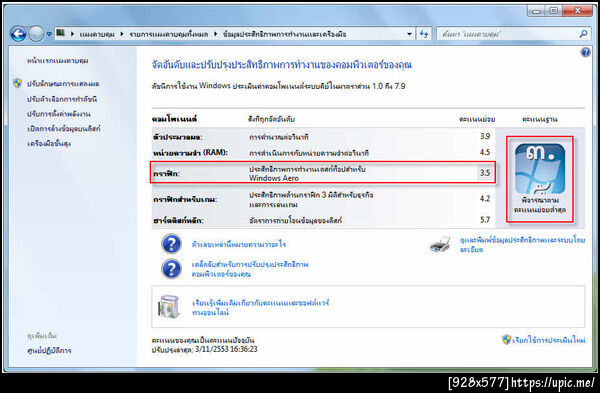Click the base score column header
This screenshot has height=393, width=600.
(540, 119)
